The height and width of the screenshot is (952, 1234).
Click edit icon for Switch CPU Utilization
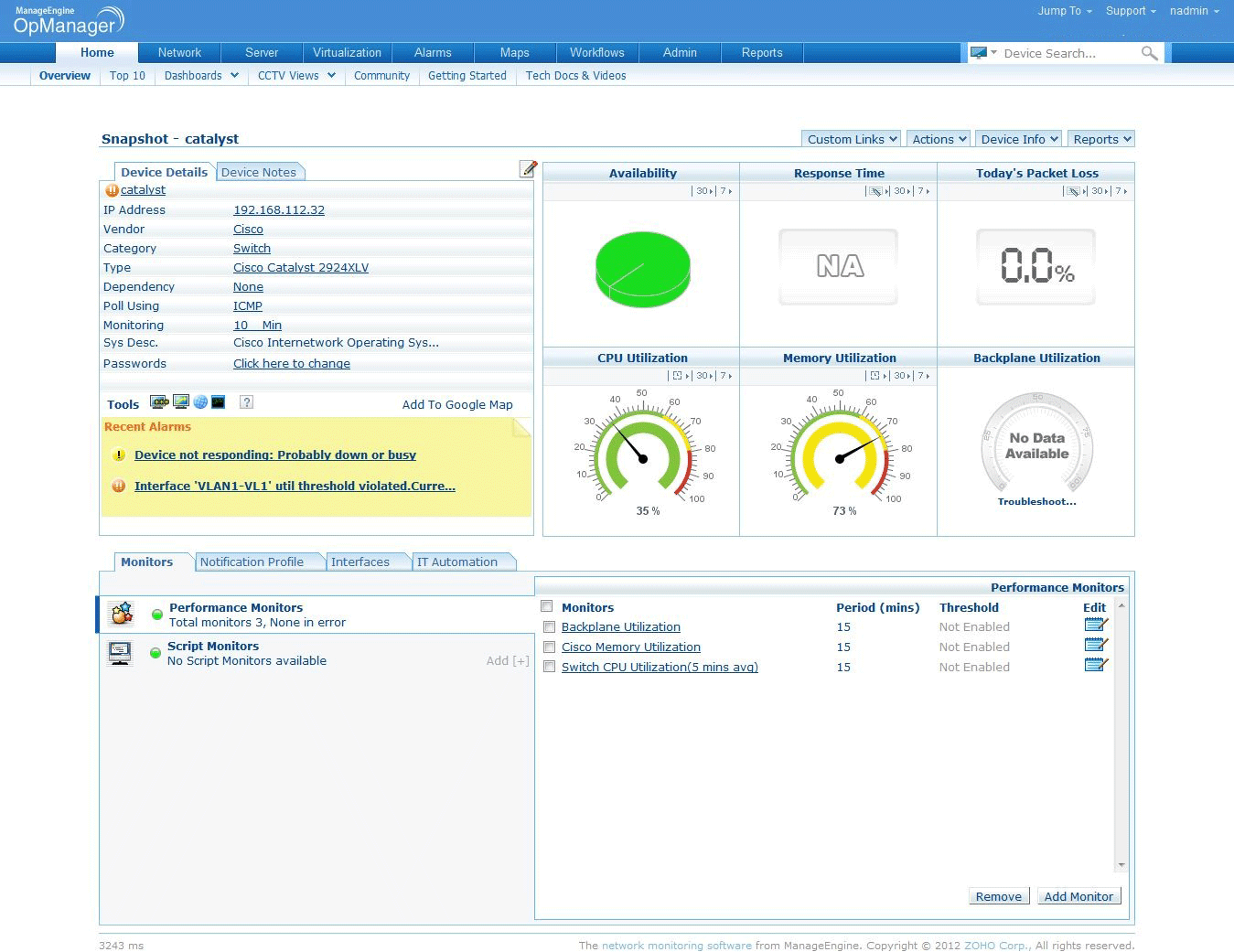coord(1095,666)
